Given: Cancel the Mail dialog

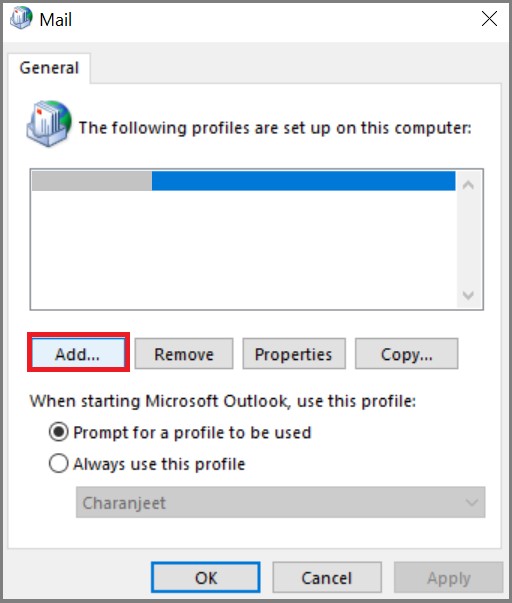Looking at the screenshot, I should point(327,577).
